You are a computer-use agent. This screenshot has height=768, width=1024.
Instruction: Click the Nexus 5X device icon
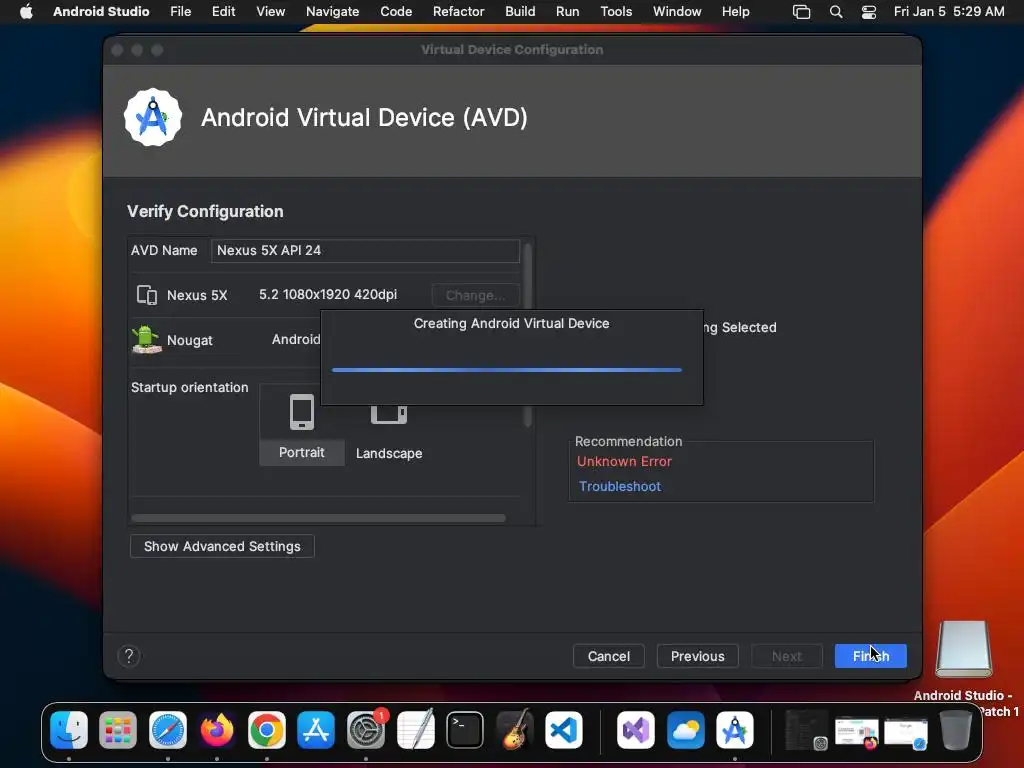pos(146,295)
